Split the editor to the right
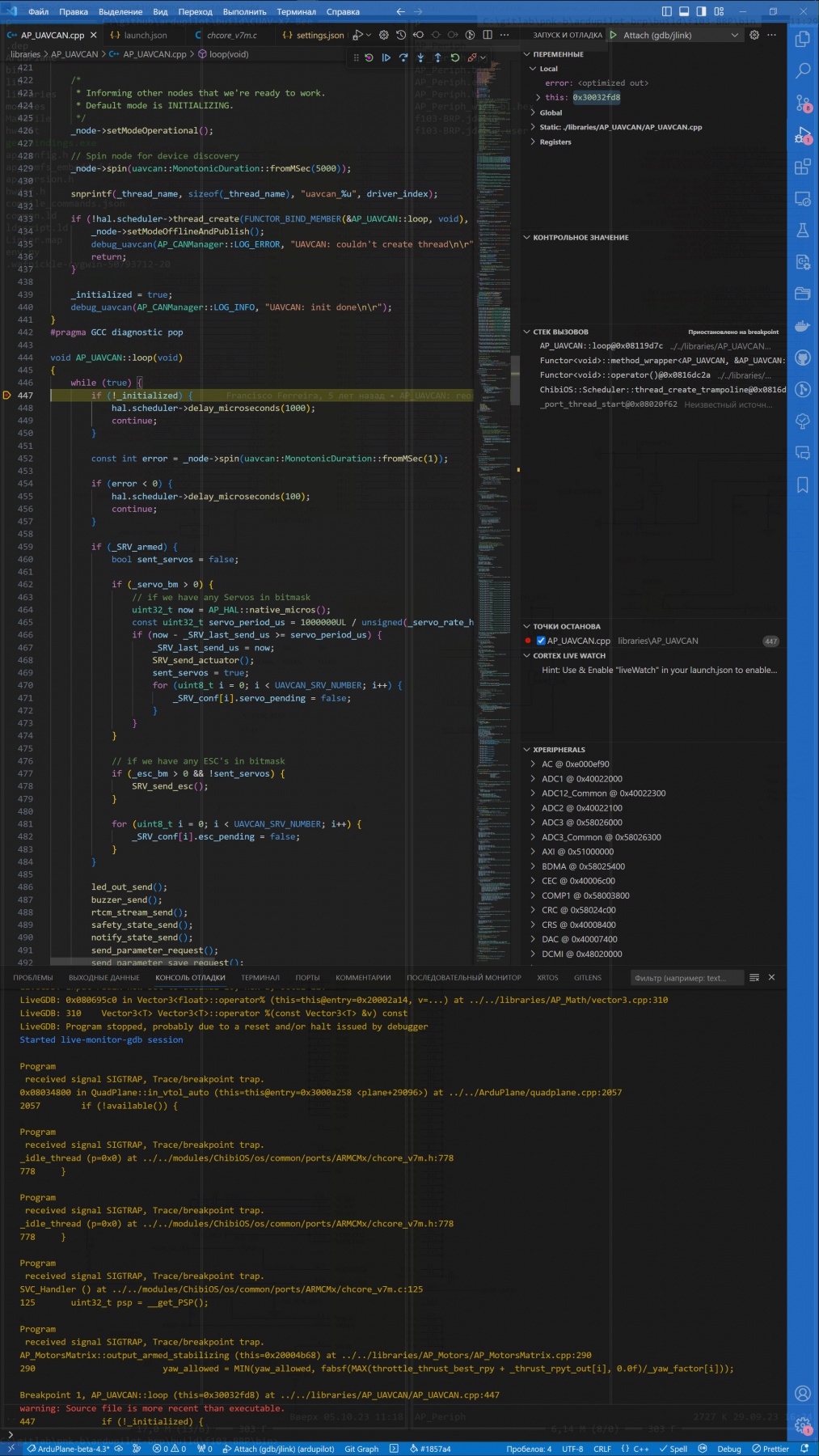819x1456 pixels. [x=488, y=35]
